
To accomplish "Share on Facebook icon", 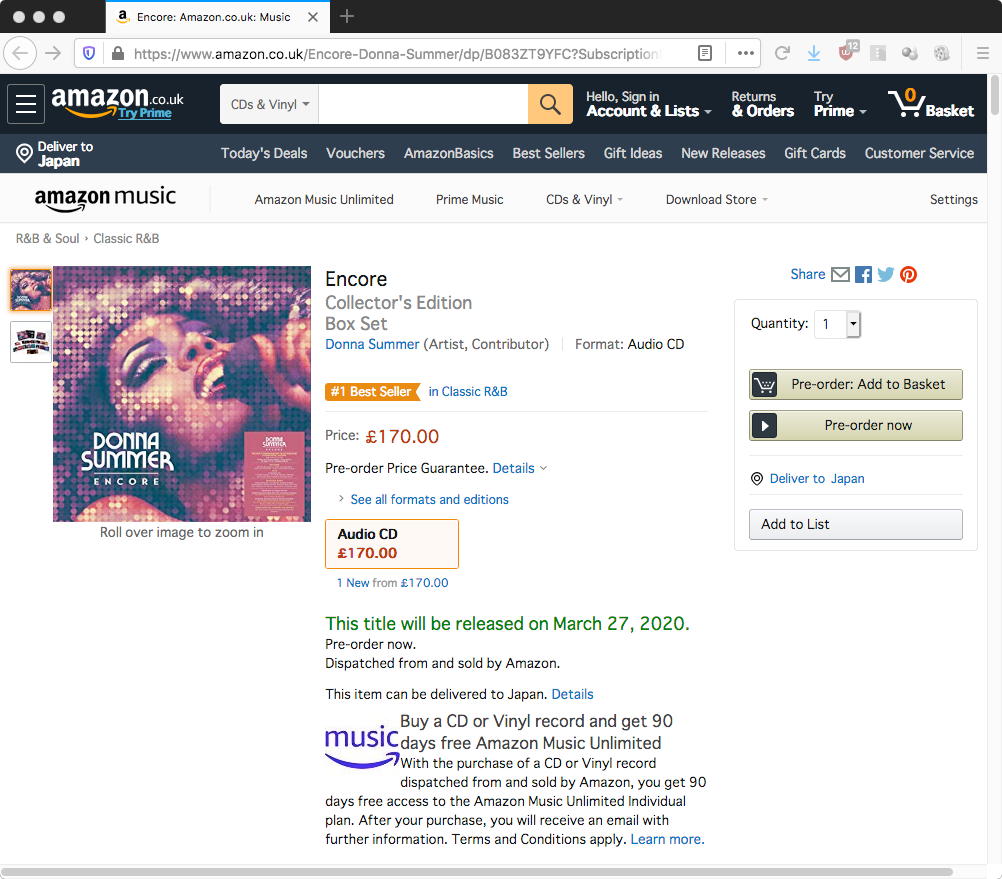I will [863, 275].
